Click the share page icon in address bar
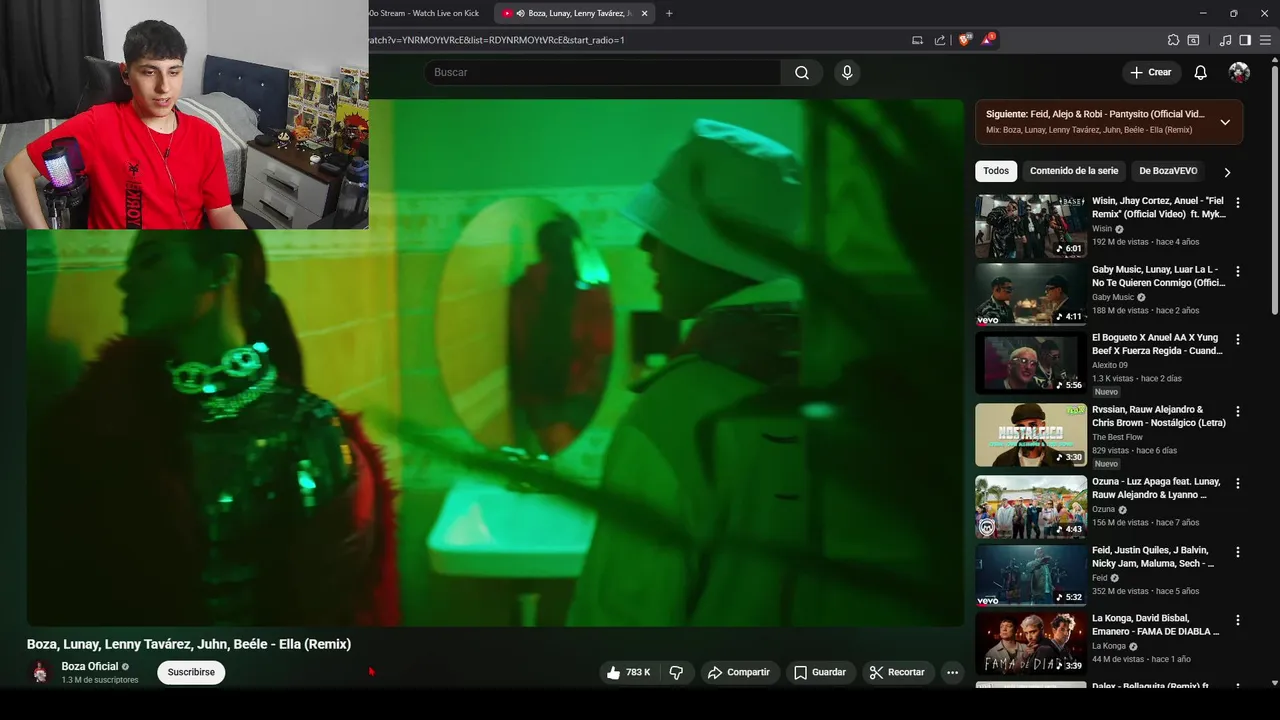The height and width of the screenshot is (720, 1280). (x=940, y=40)
